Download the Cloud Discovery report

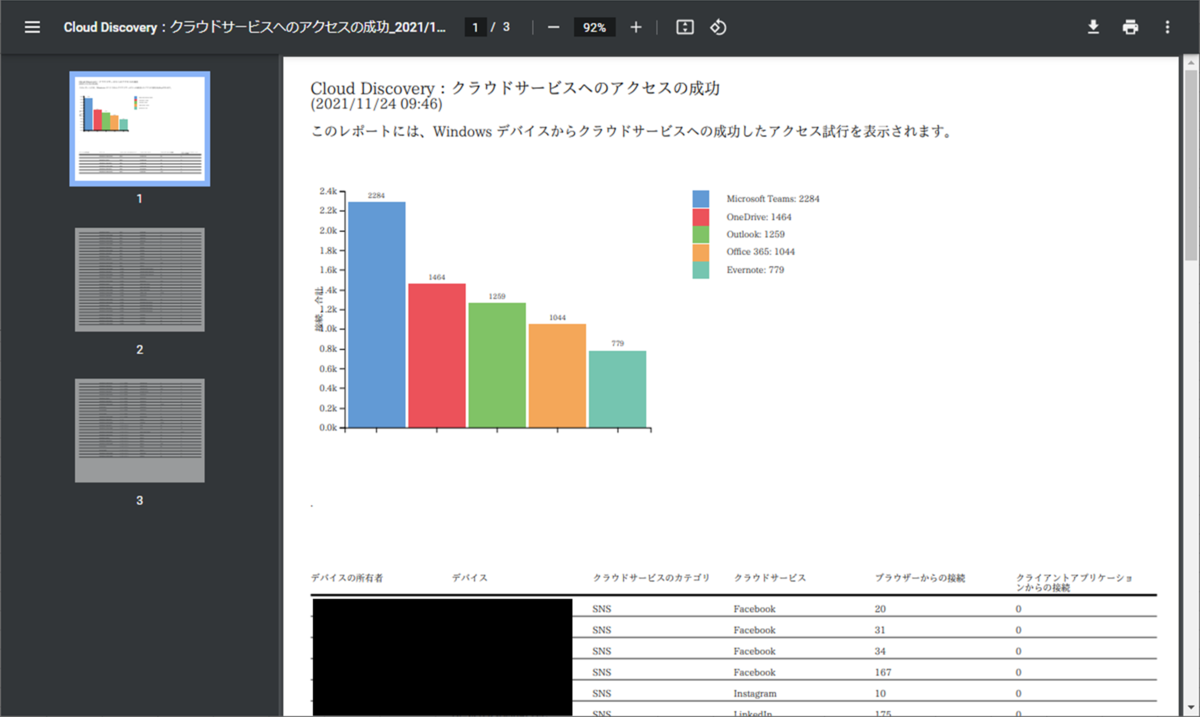(1092, 27)
